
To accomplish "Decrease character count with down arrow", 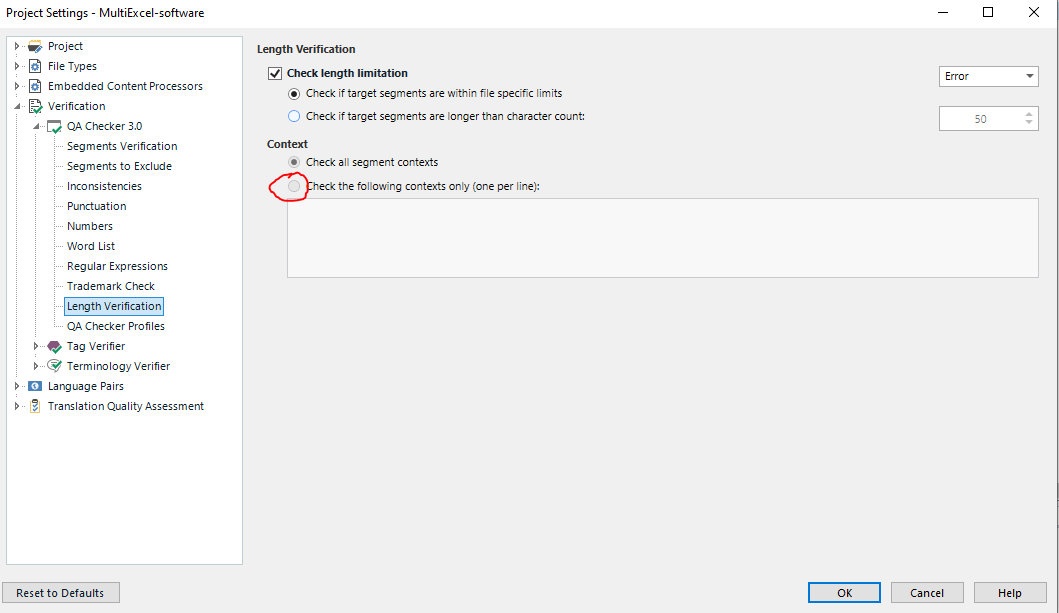I will coord(1029,122).
